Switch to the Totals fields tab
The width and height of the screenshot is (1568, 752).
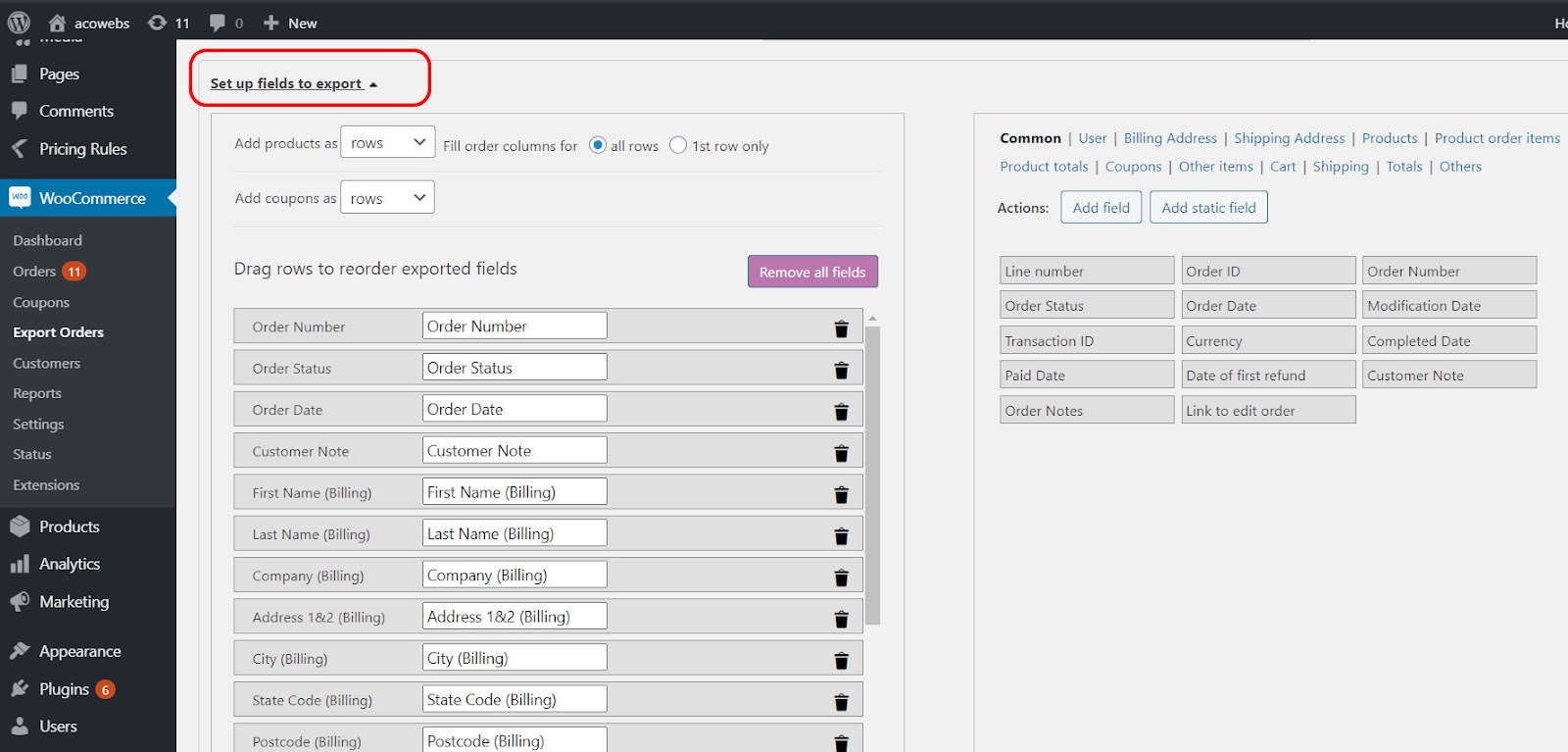pyautogui.click(x=1403, y=167)
